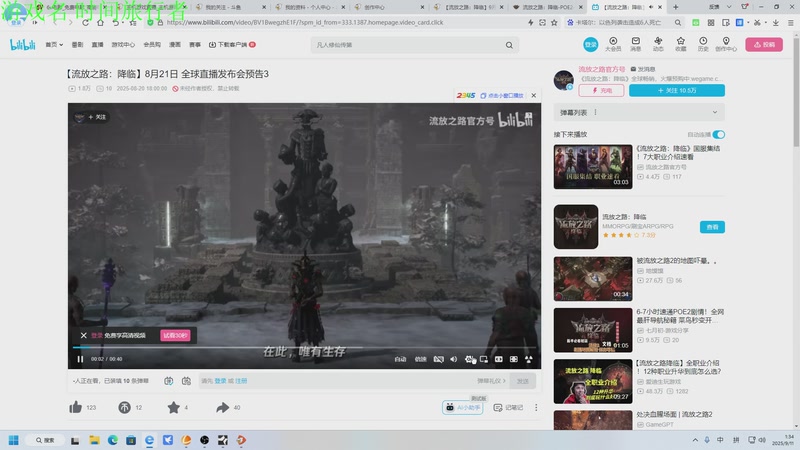The image size is (800, 450).
Task: Open browser undo-close dropdown arrow
Action: (x=123, y=23)
